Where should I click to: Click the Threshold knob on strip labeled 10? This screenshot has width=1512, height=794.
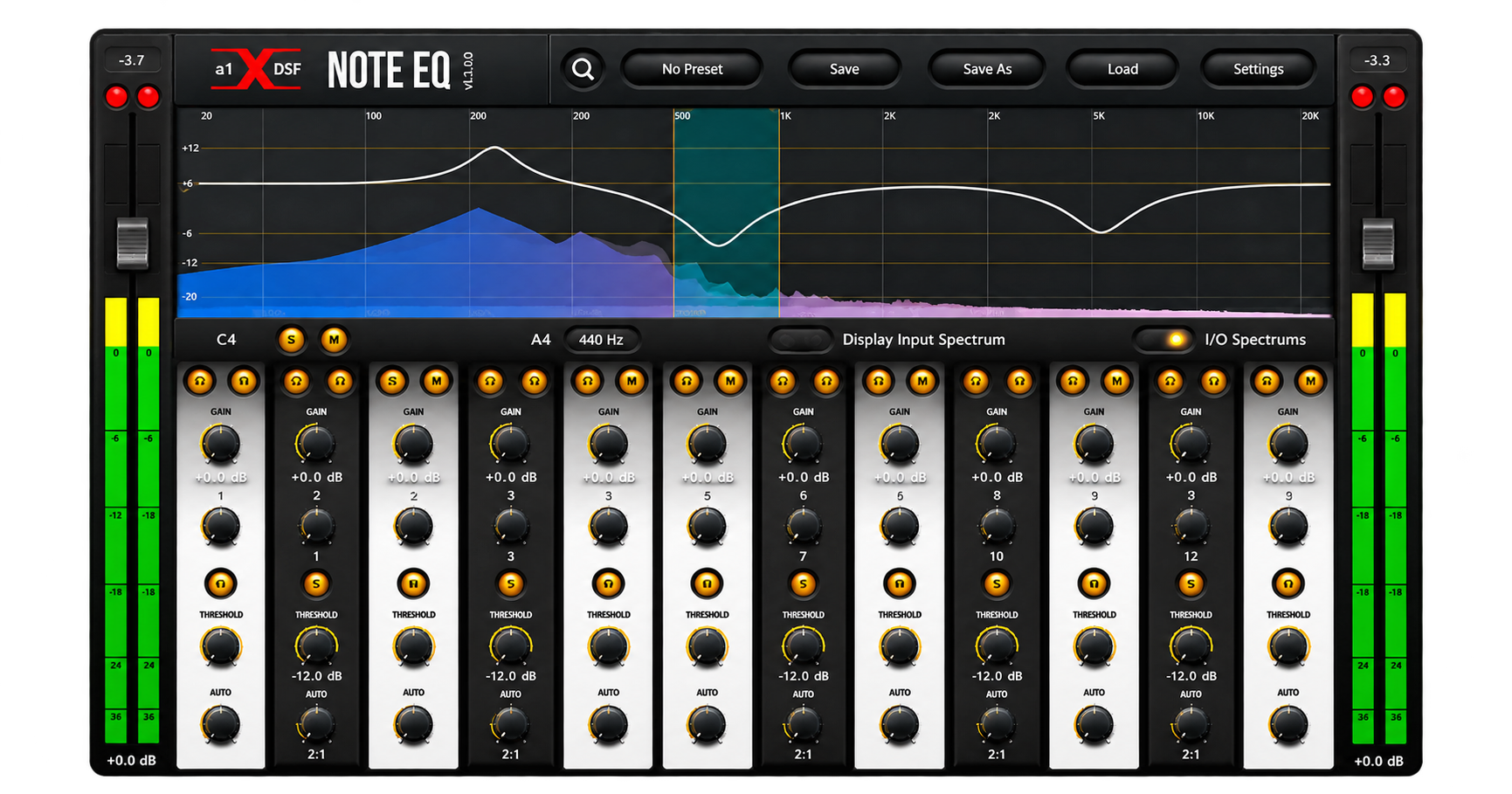997,646
